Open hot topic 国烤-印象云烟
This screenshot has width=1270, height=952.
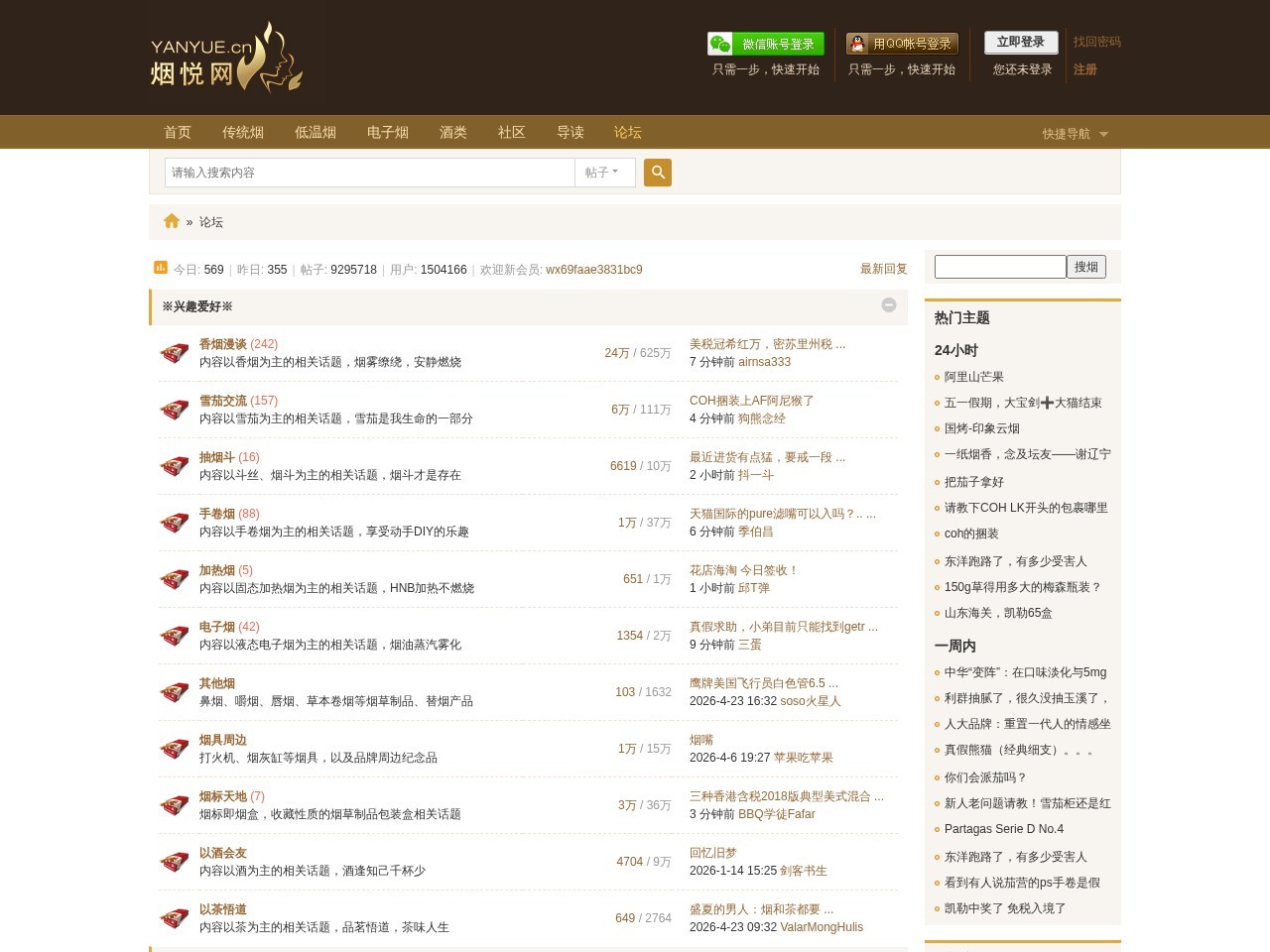click(x=982, y=428)
